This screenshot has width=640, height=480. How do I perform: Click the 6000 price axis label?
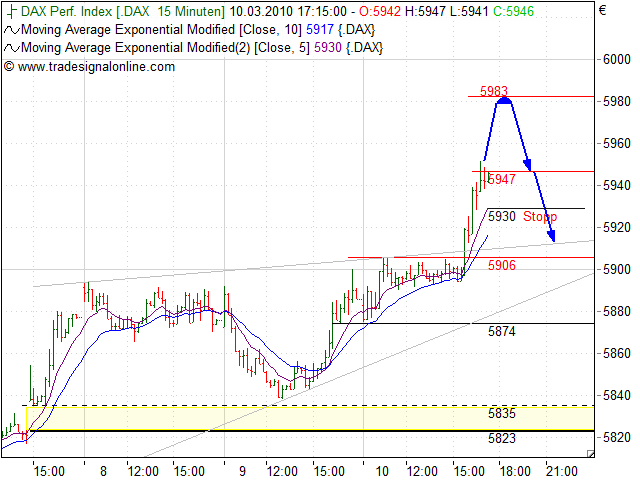point(617,60)
